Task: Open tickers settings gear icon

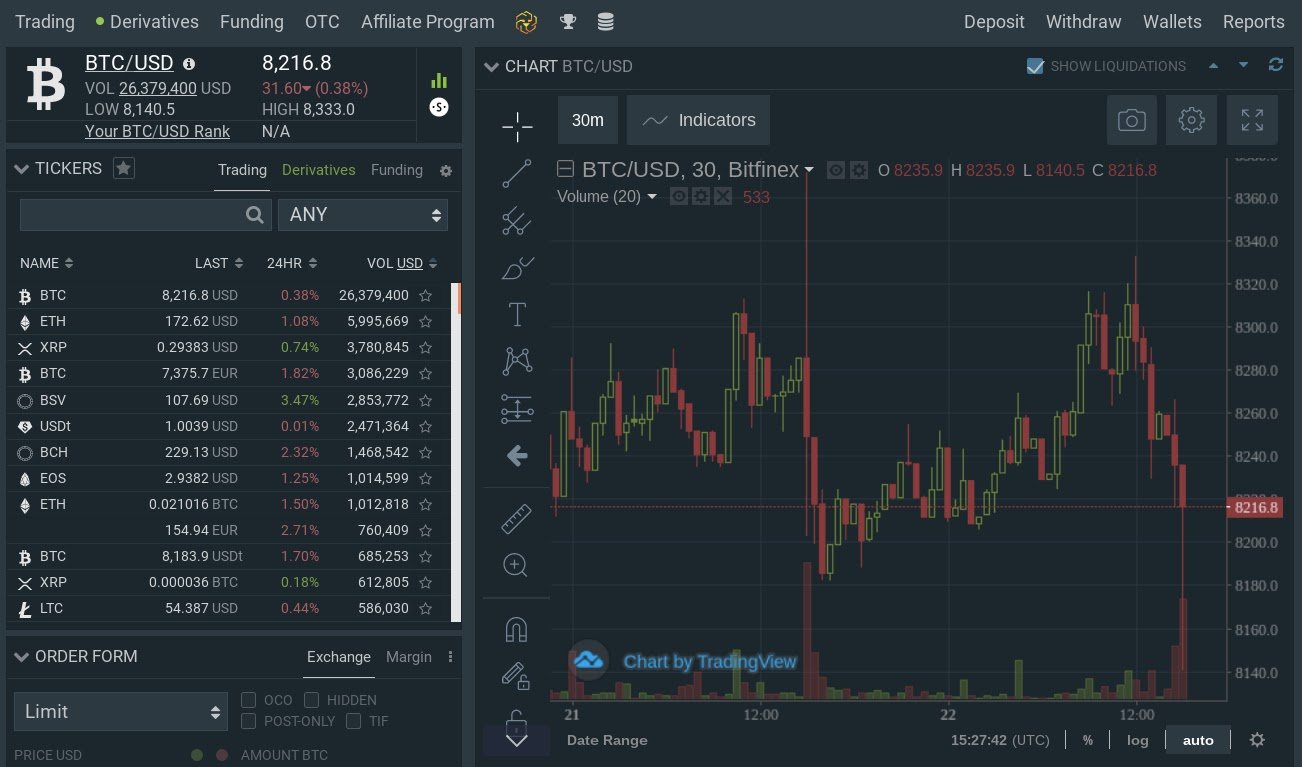Action: [x=446, y=171]
